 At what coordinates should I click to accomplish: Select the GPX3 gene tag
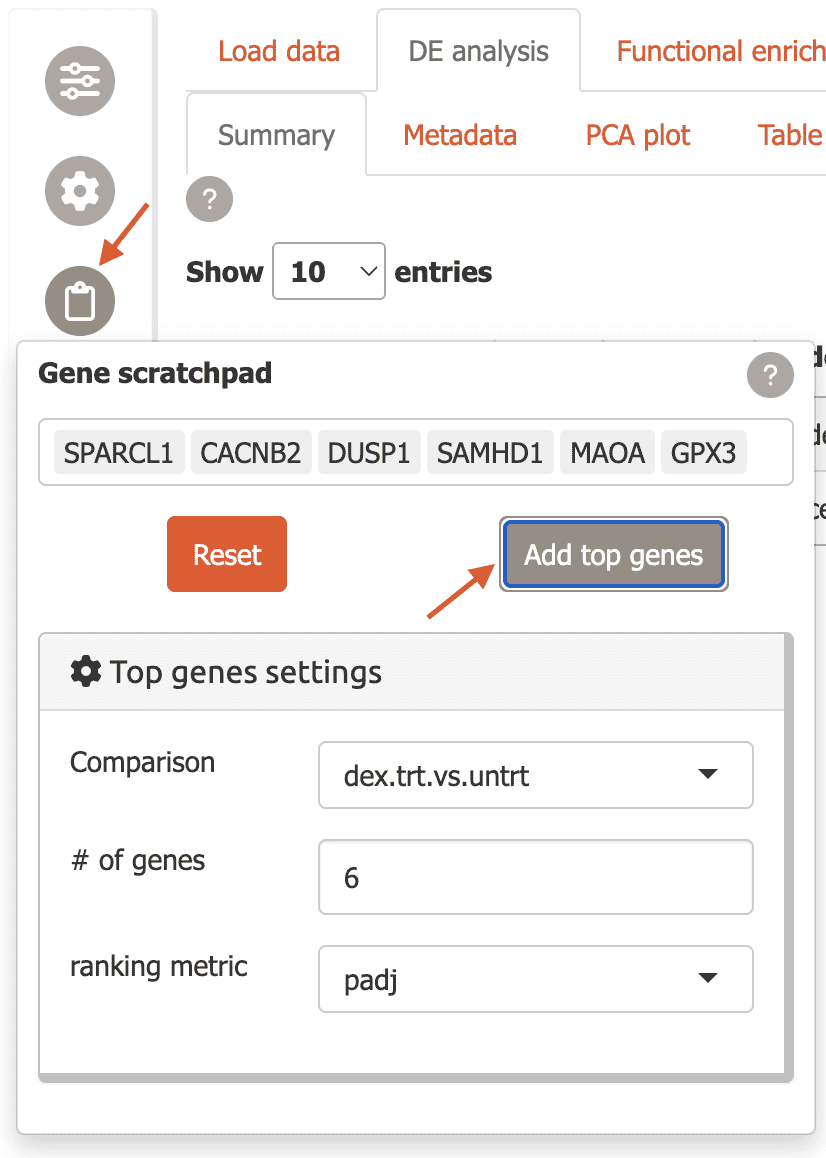coord(703,453)
